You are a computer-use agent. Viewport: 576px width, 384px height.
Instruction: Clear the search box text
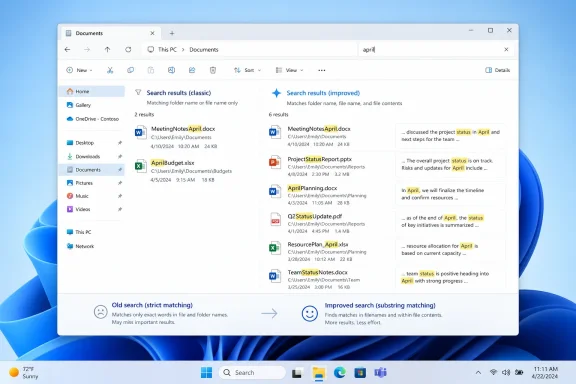[x=506, y=50]
